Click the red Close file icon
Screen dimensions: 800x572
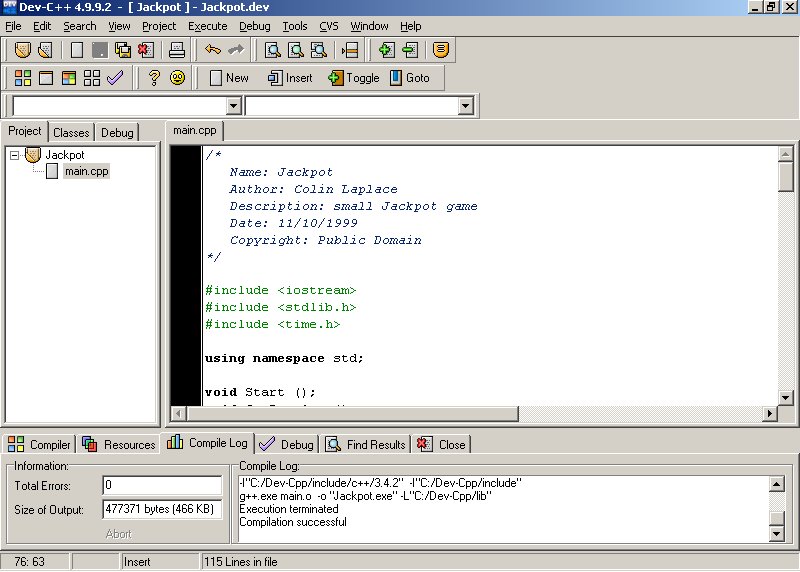145,49
